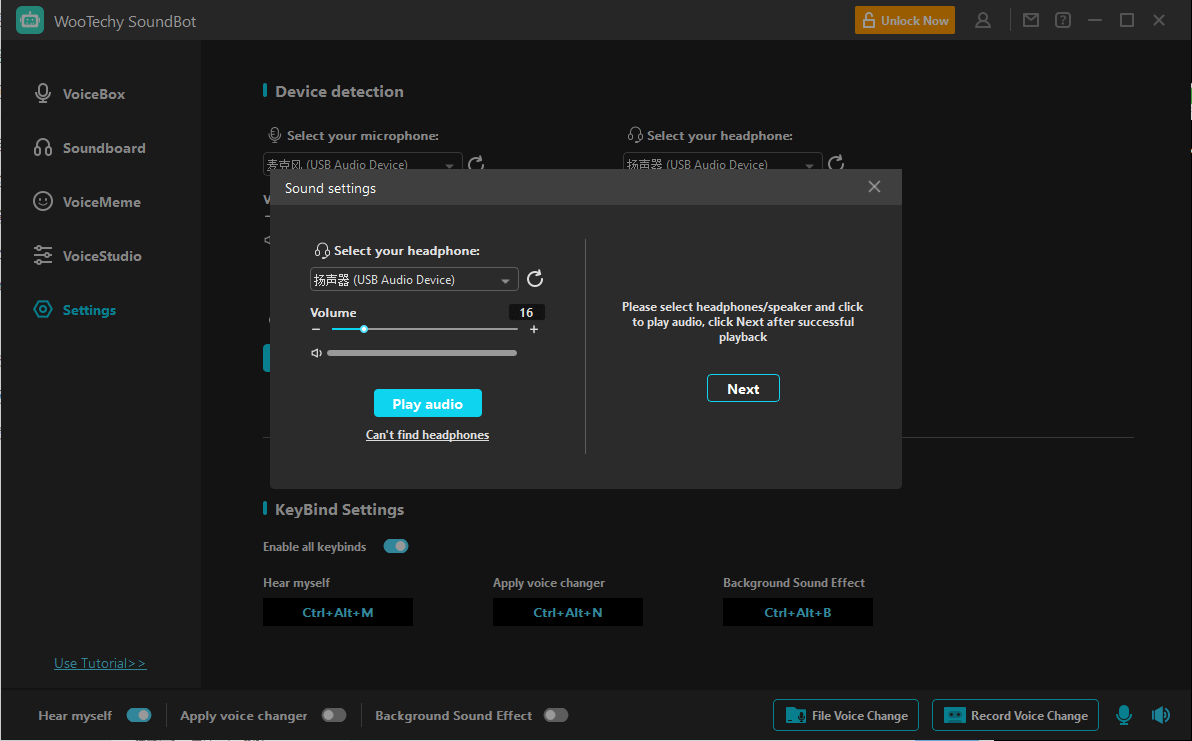Screen dimensions: 1192x741
Task: Click the refresh icon beside dialog headphone dropdown
Action: [x=535, y=279]
